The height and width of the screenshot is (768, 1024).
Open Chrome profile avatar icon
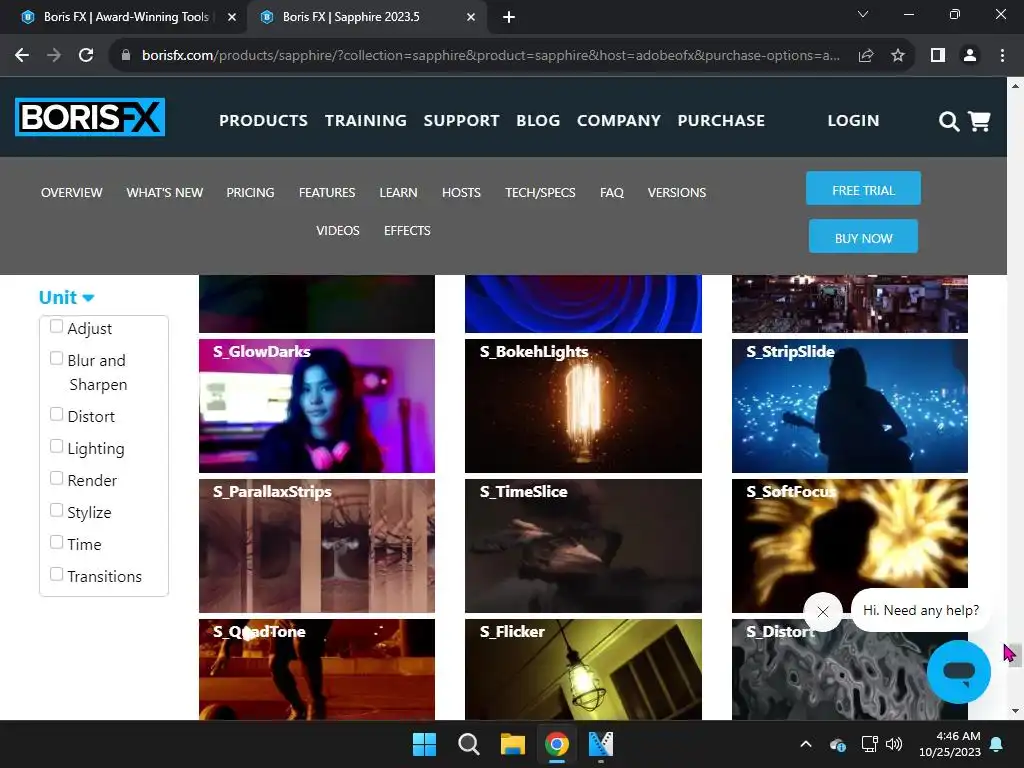970,56
